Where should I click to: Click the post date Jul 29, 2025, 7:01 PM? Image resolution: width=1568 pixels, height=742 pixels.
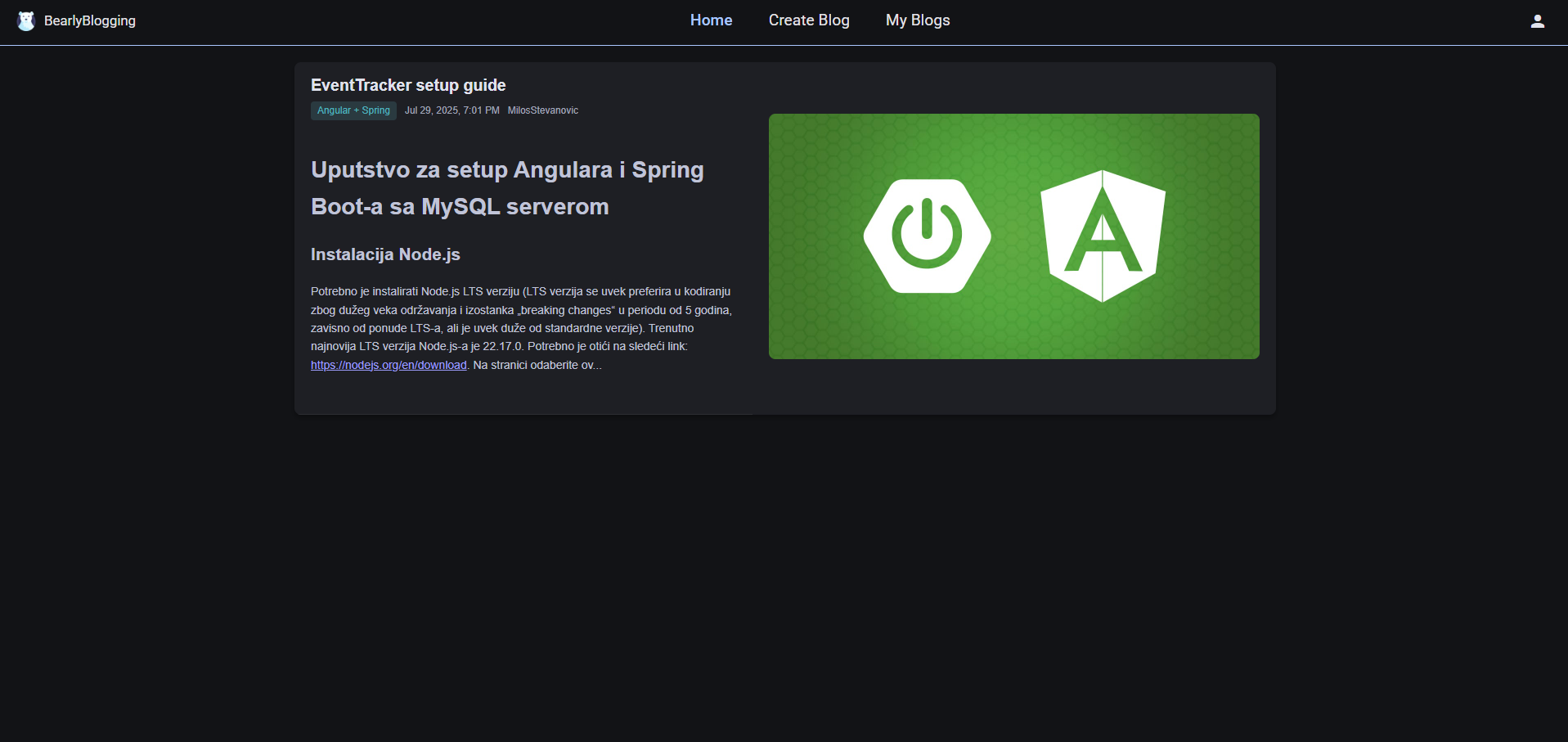click(x=452, y=110)
